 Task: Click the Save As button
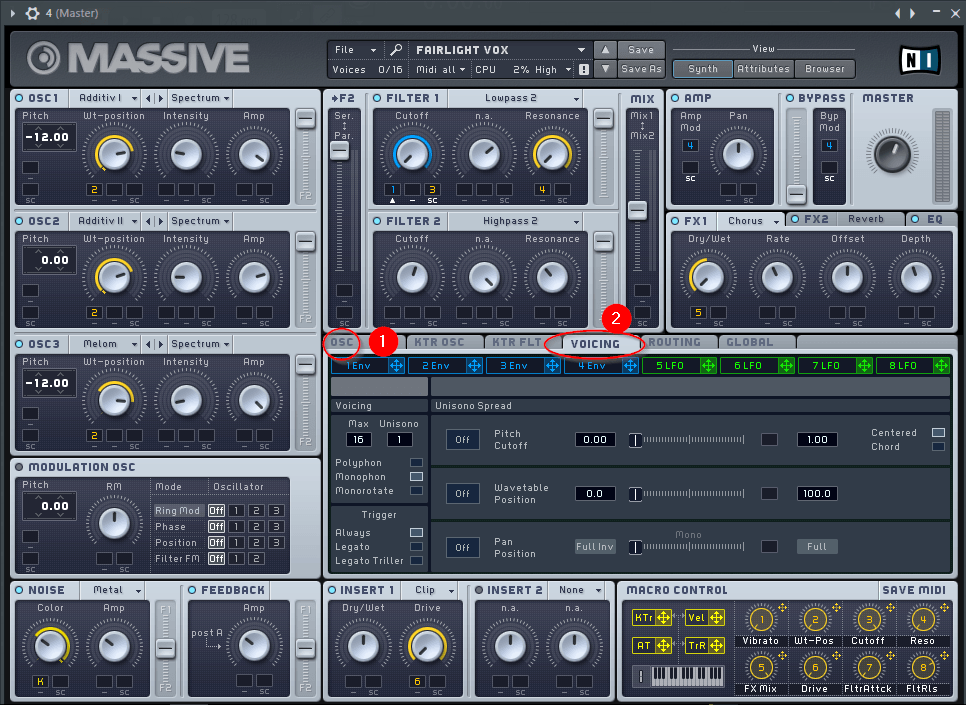pos(641,70)
